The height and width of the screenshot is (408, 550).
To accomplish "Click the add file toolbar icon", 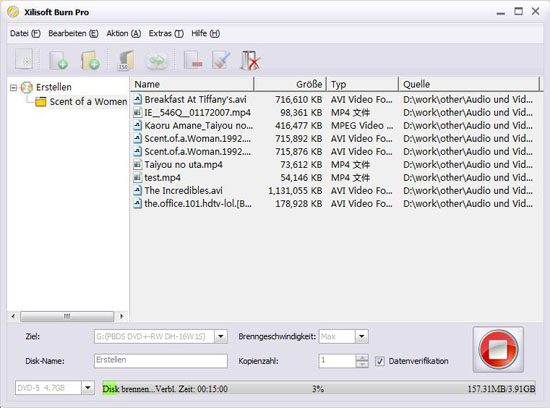I will (58, 60).
